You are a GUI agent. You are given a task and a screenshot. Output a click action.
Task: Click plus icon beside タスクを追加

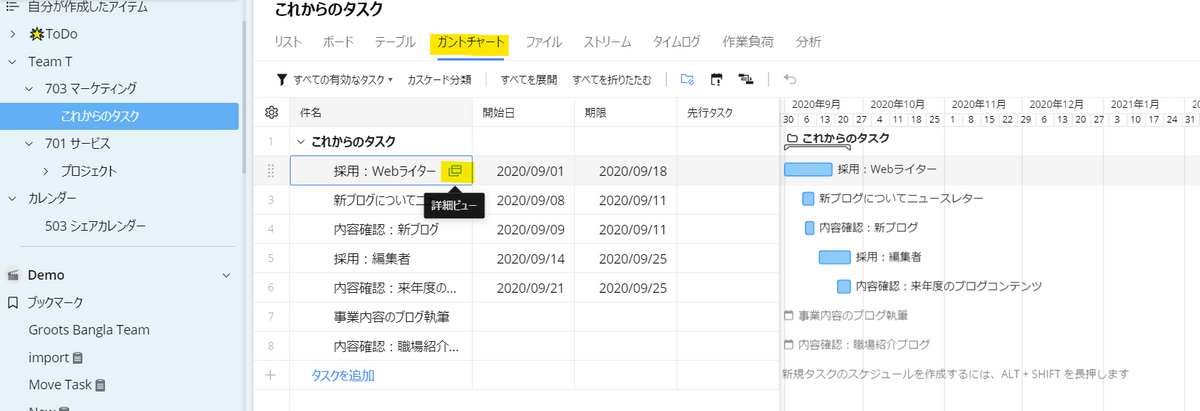pos(271,375)
